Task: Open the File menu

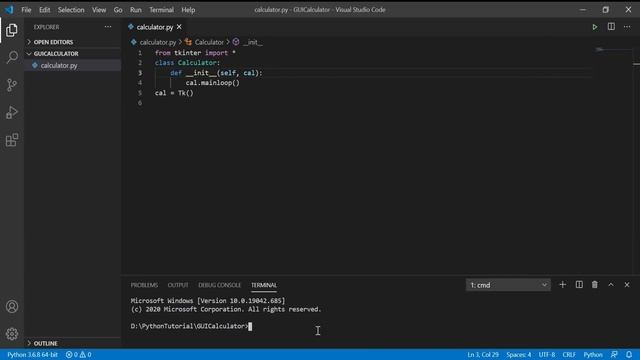Action: click(x=27, y=9)
